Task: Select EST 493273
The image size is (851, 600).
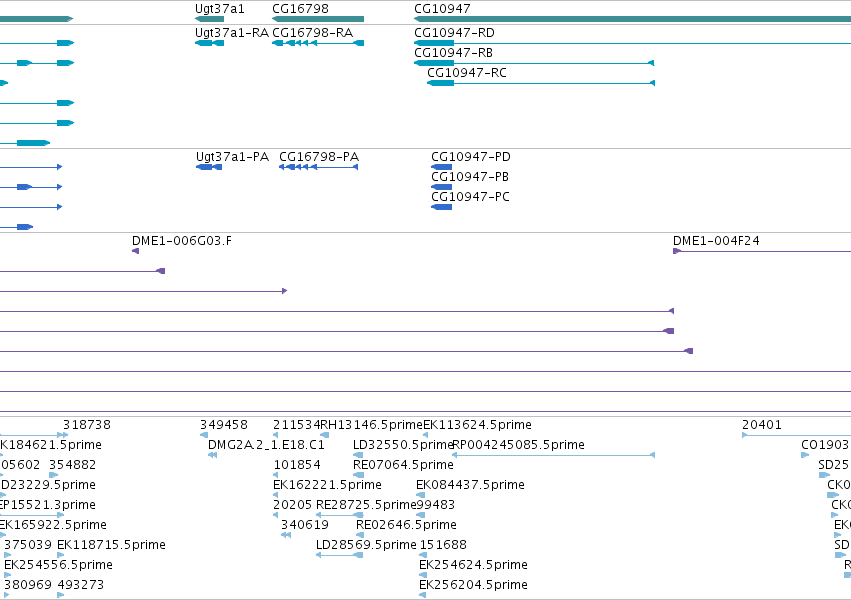Action: [x=61, y=596]
